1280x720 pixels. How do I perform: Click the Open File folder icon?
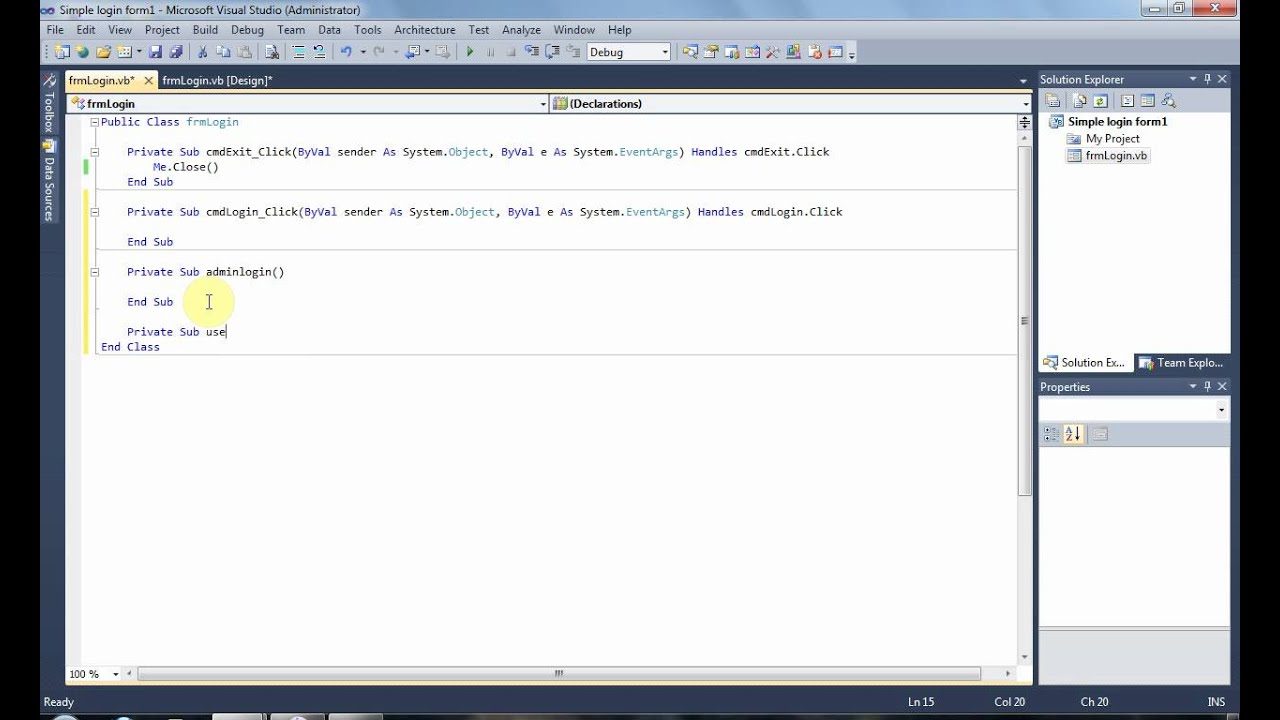103,52
